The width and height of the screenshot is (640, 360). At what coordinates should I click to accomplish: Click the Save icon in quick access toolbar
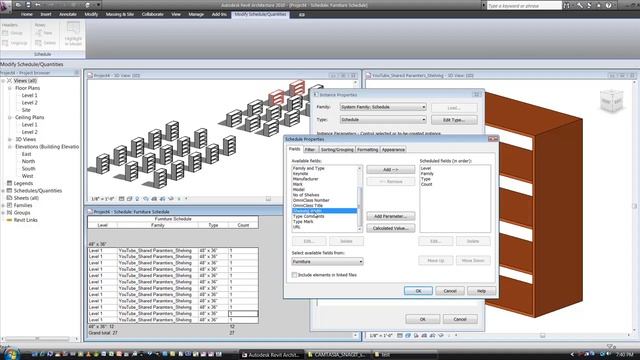point(28,5)
